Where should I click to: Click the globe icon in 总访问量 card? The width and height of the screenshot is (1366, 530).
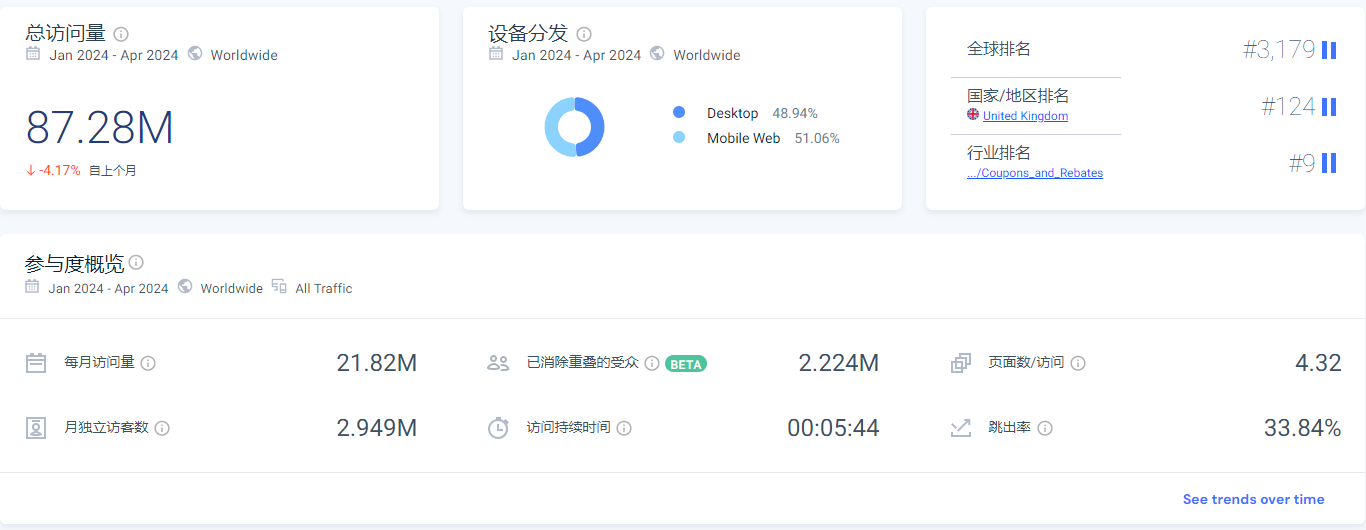tap(195, 54)
